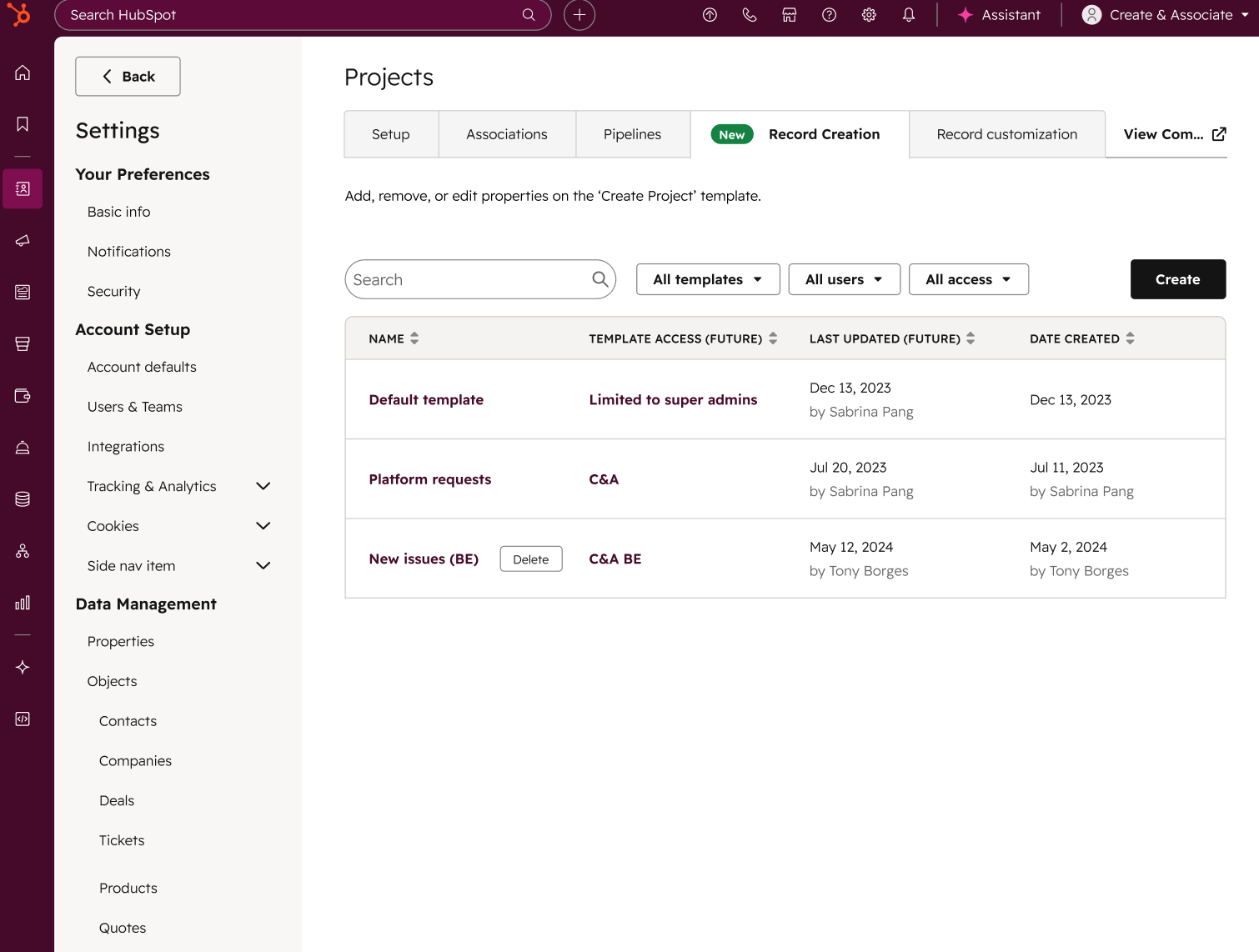Open the Help question mark icon
This screenshot has height=952, width=1259.
coord(829,14)
